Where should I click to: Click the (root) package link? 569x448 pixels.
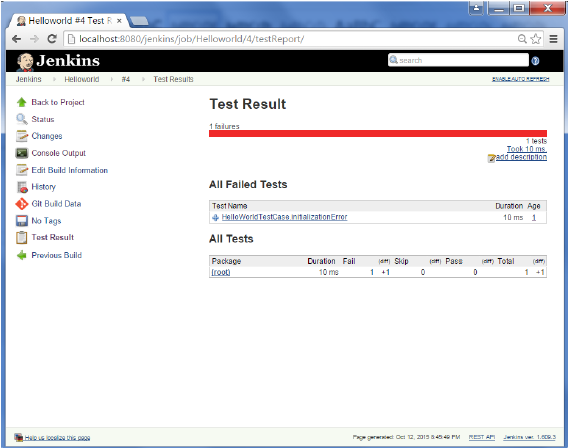[221, 272]
